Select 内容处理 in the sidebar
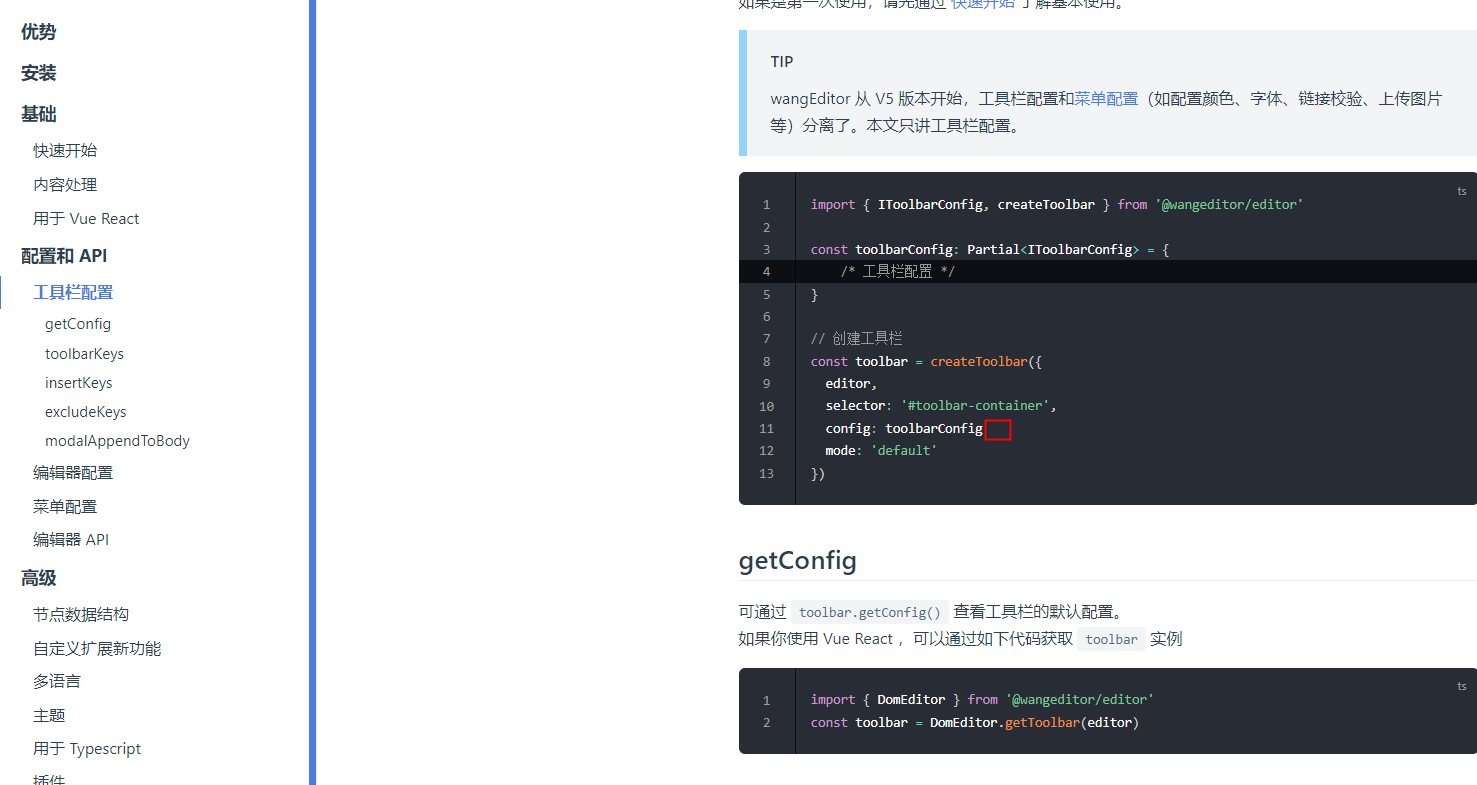 tap(65, 183)
